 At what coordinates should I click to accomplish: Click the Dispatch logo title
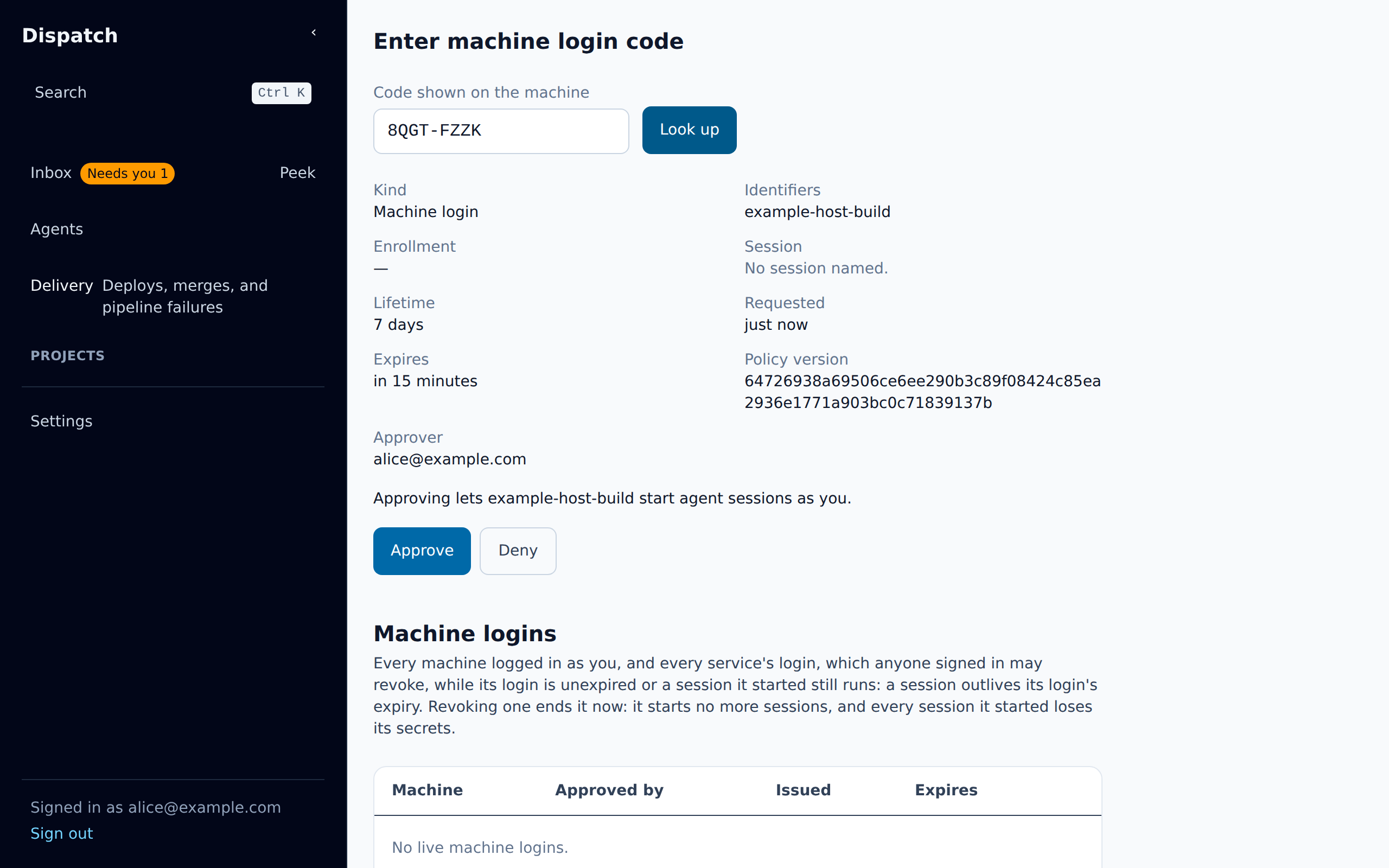[x=70, y=36]
